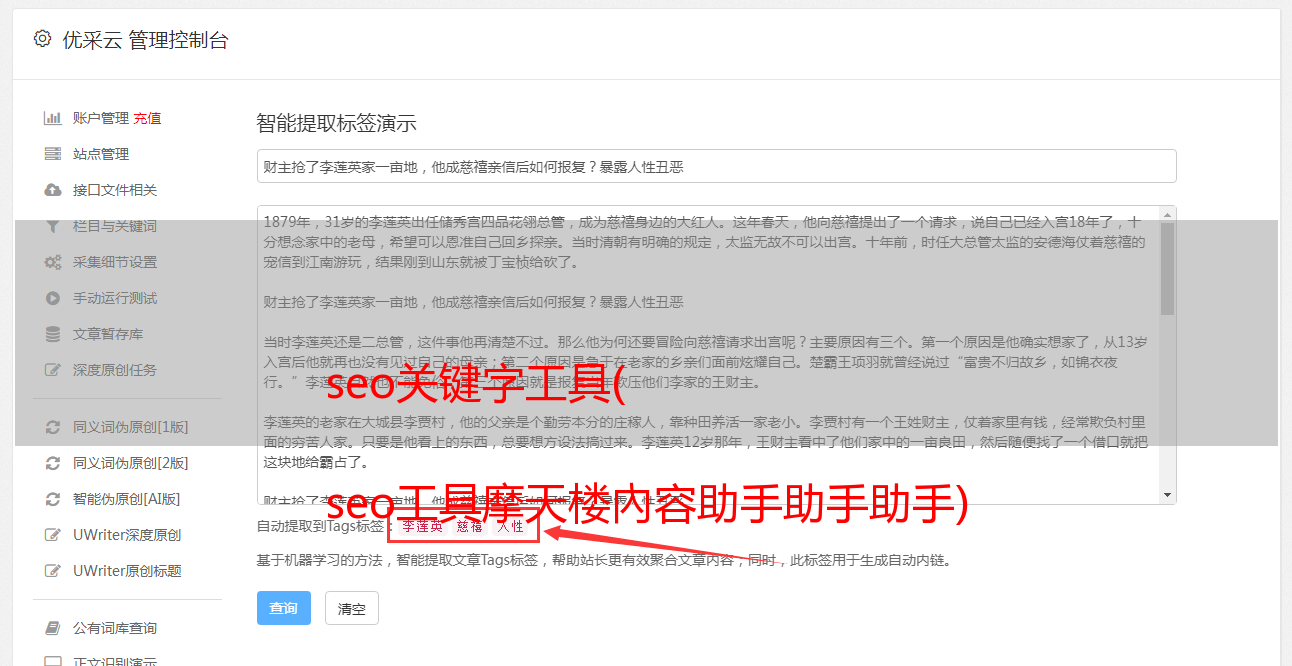Click the 智能伪原创[AI版] refresh icon
The height and width of the screenshot is (666, 1292).
tap(53, 499)
